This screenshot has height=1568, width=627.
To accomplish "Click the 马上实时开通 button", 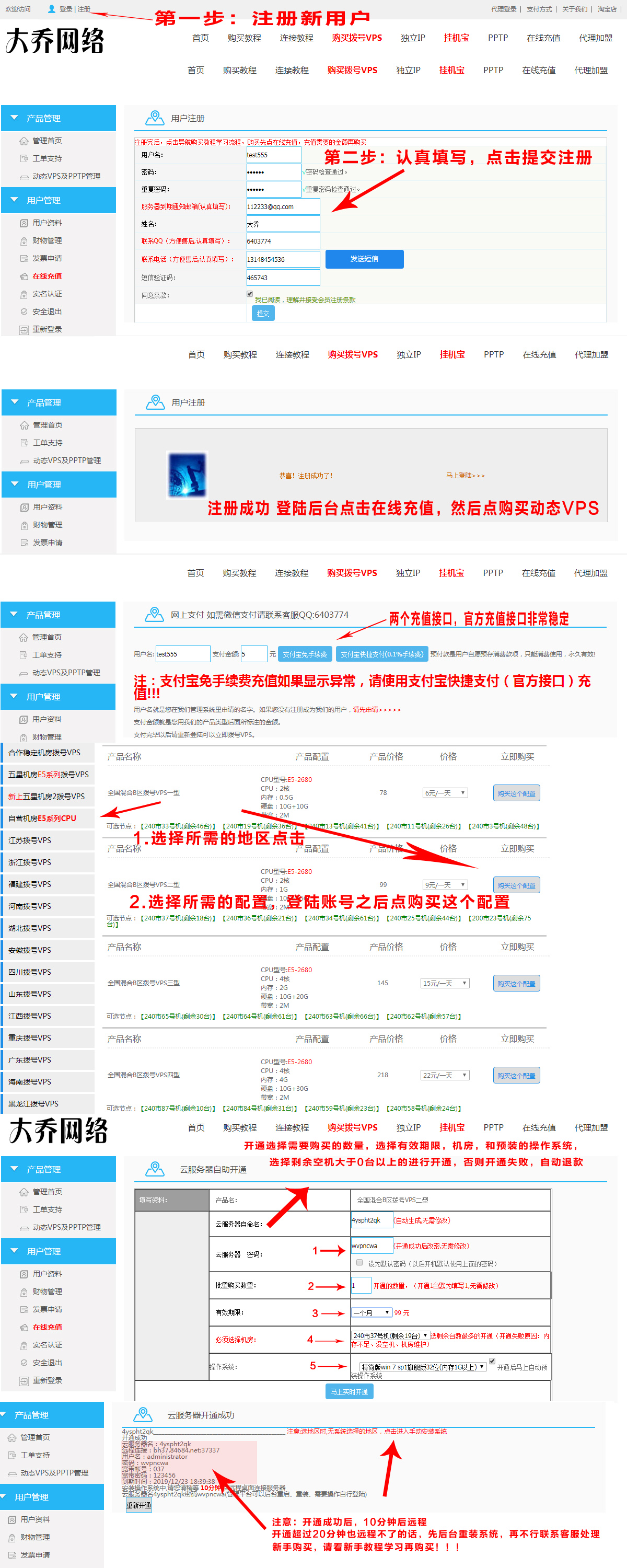I will point(350,1391).
